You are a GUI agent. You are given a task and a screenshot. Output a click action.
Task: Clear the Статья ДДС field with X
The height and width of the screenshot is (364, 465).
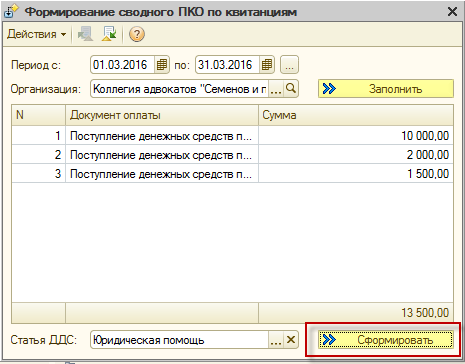pos(291,340)
